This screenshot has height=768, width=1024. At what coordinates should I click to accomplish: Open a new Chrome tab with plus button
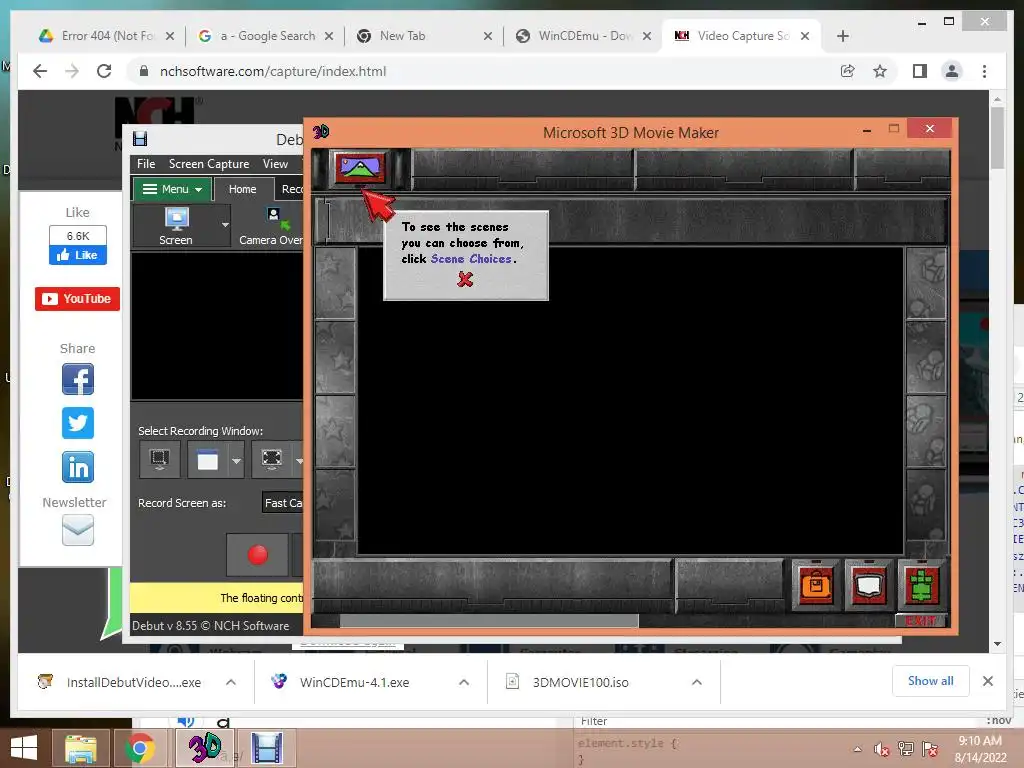tap(842, 36)
